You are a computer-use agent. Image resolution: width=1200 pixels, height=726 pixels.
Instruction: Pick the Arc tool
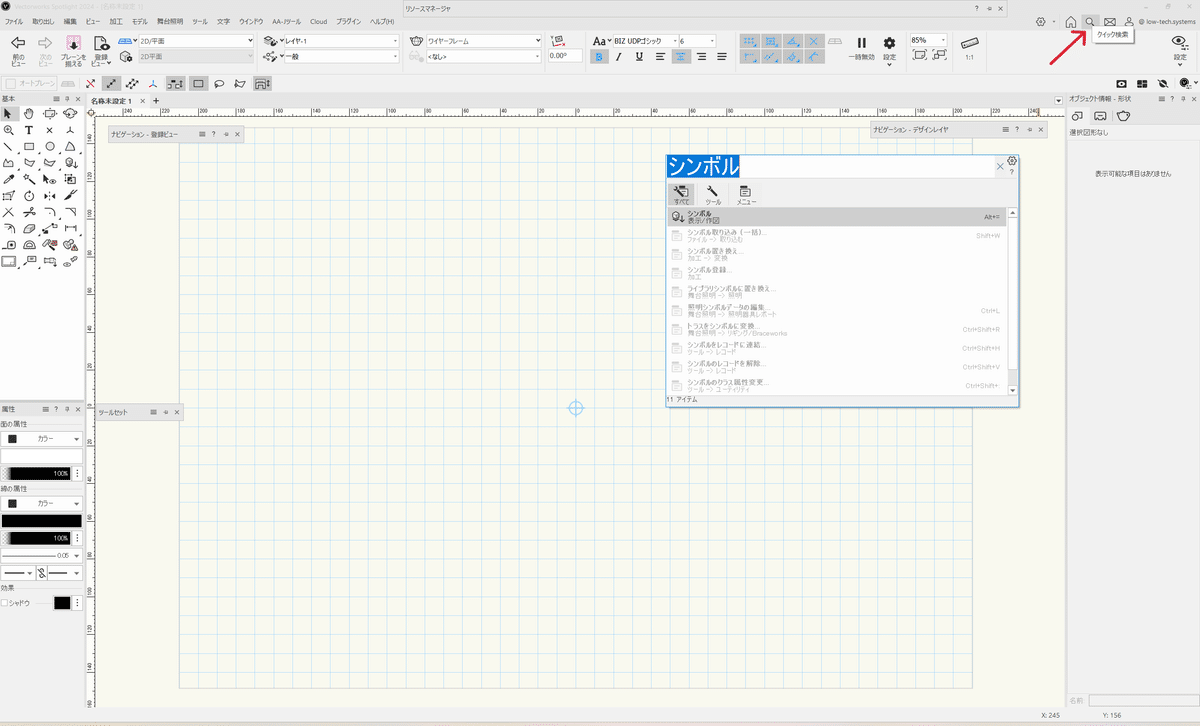point(70,146)
